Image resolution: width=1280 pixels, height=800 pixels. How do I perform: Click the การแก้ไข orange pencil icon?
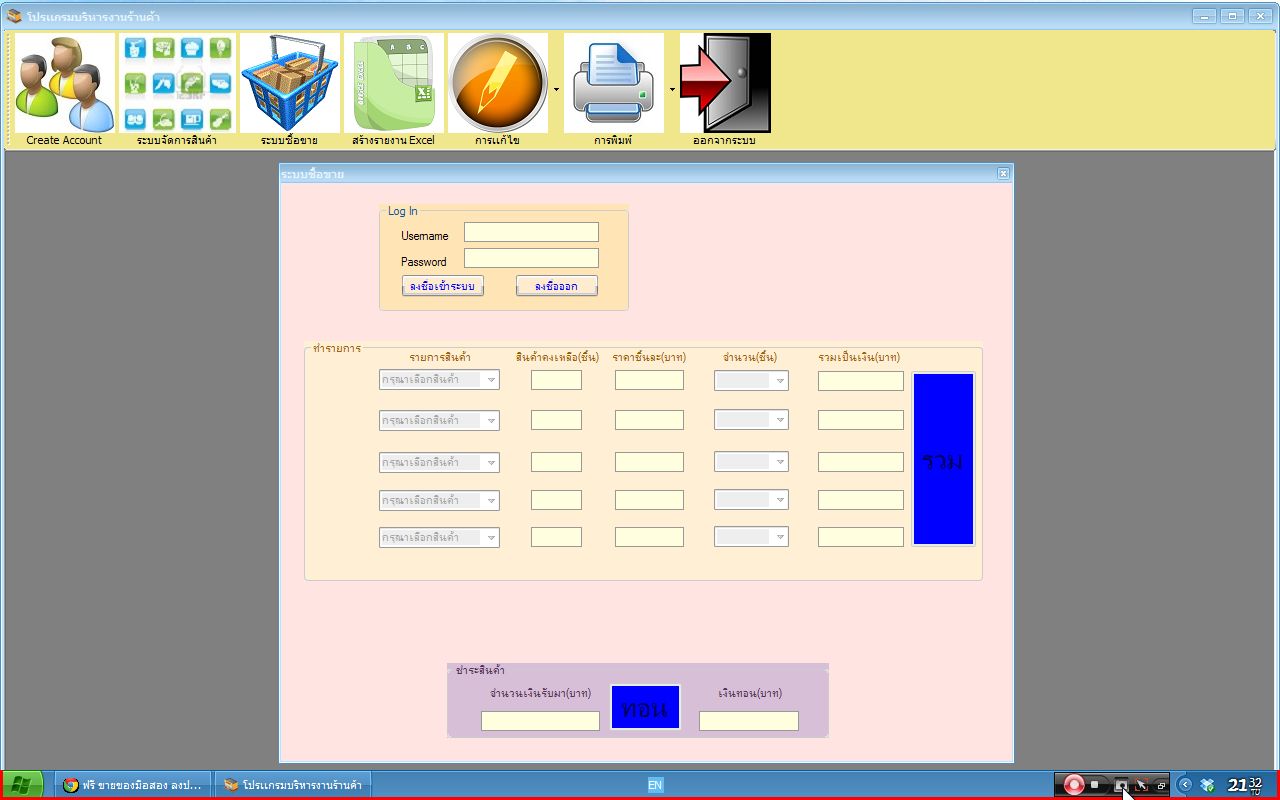[x=497, y=90]
